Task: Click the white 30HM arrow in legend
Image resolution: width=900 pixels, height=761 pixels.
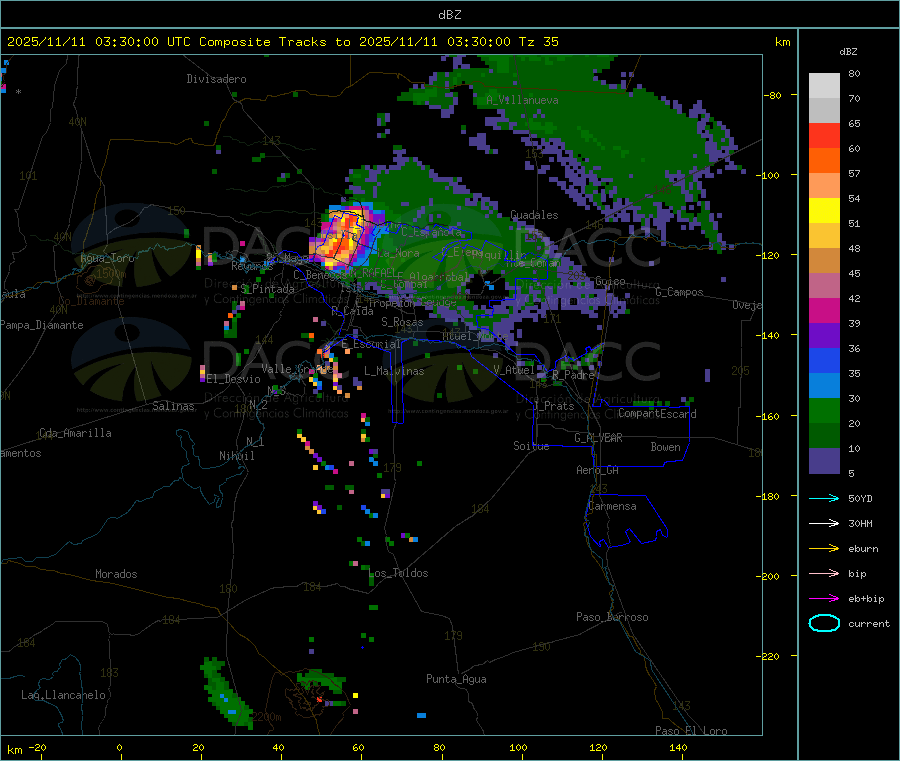Action: (824, 523)
